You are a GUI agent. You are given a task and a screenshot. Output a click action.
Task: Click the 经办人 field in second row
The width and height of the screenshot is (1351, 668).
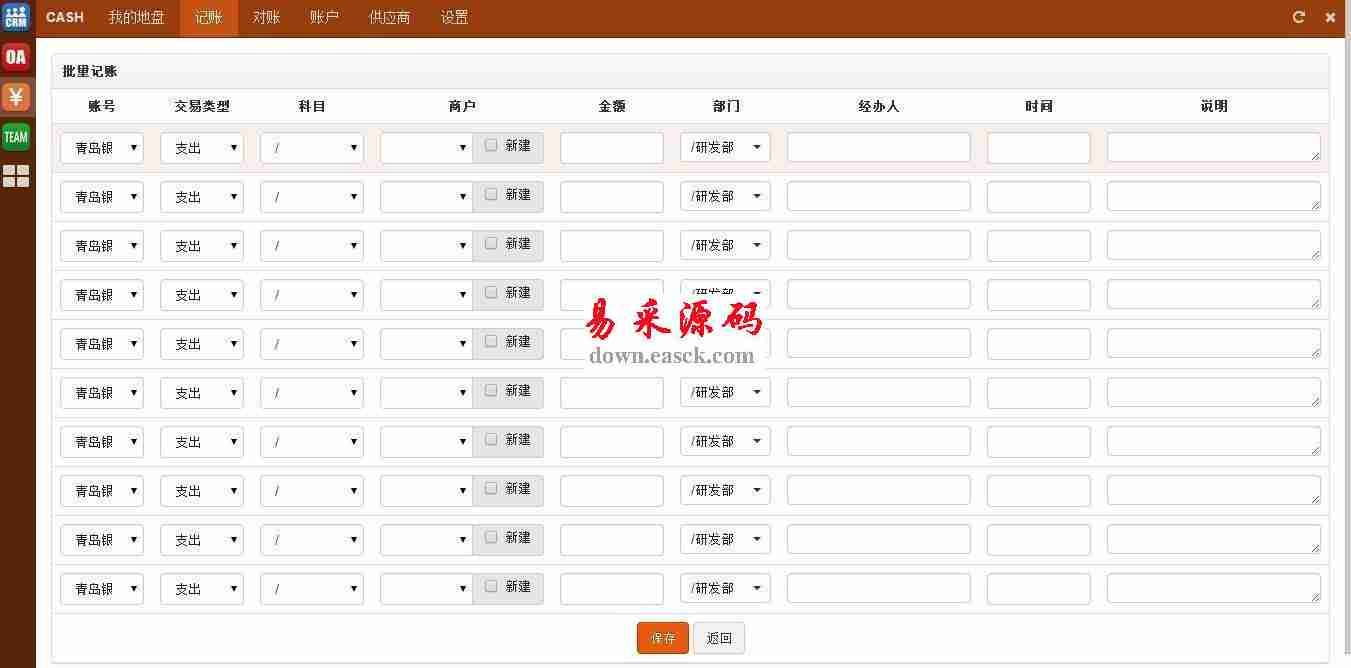click(878, 197)
